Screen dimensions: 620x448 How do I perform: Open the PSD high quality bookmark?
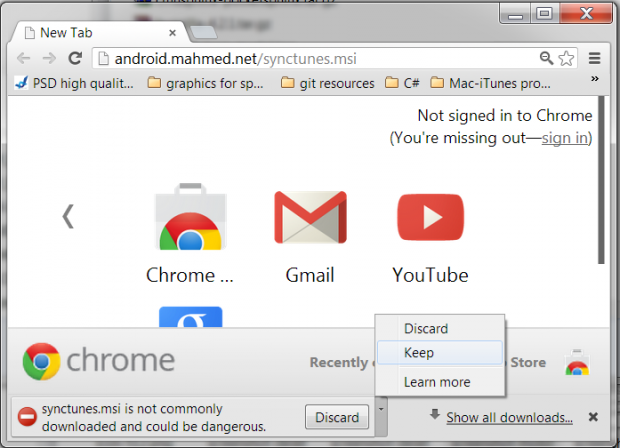pyautogui.click(x=74, y=83)
